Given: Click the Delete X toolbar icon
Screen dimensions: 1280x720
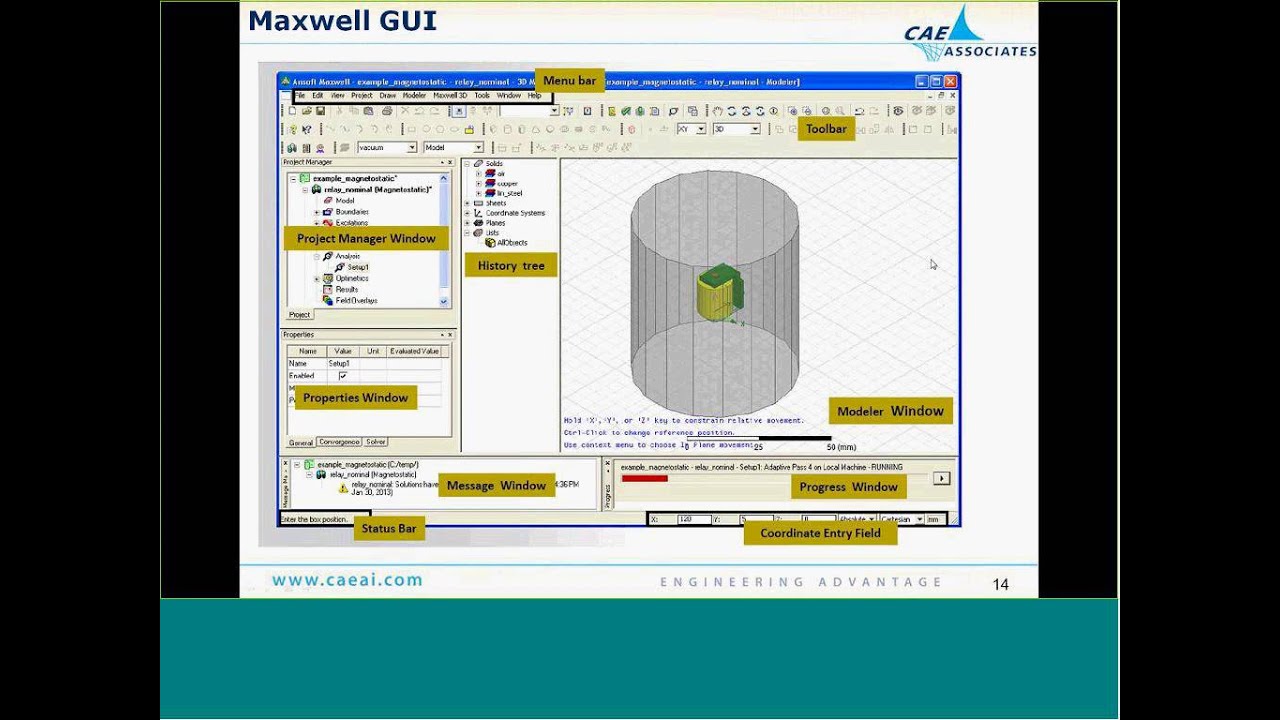Looking at the screenshot, I should point(405,111).
